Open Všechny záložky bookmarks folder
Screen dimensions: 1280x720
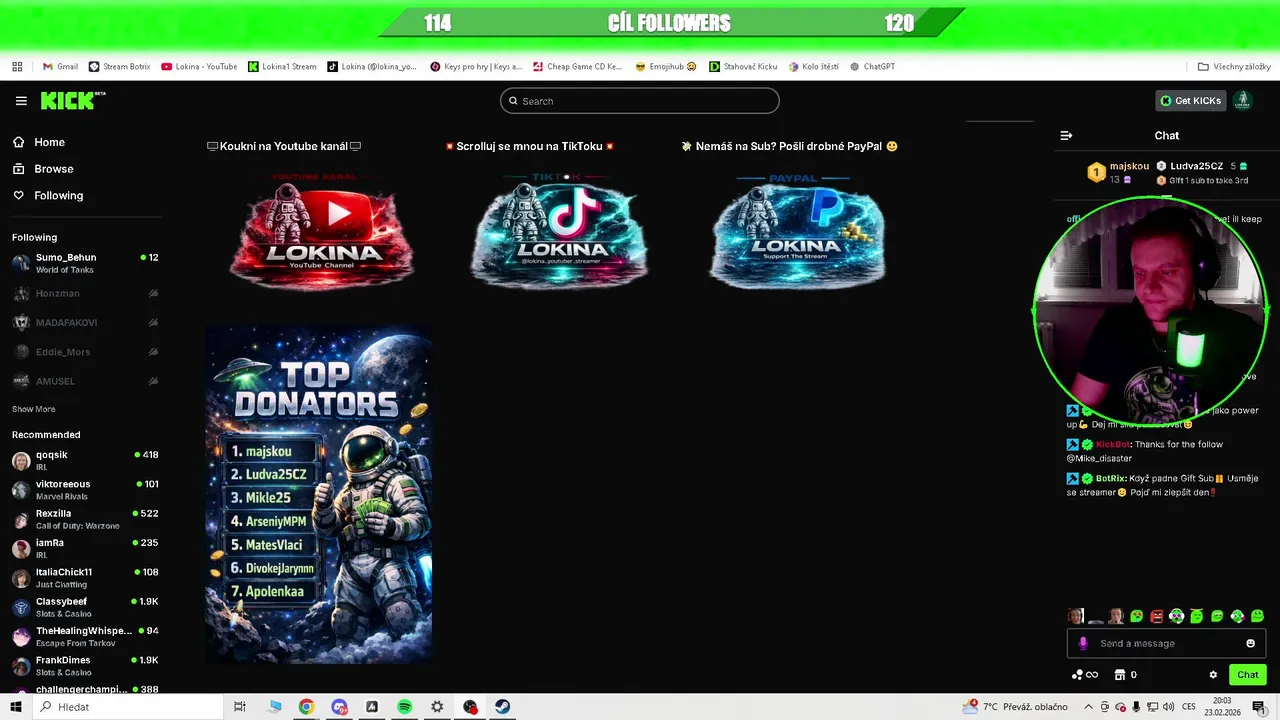click(x=1234, y=67)
